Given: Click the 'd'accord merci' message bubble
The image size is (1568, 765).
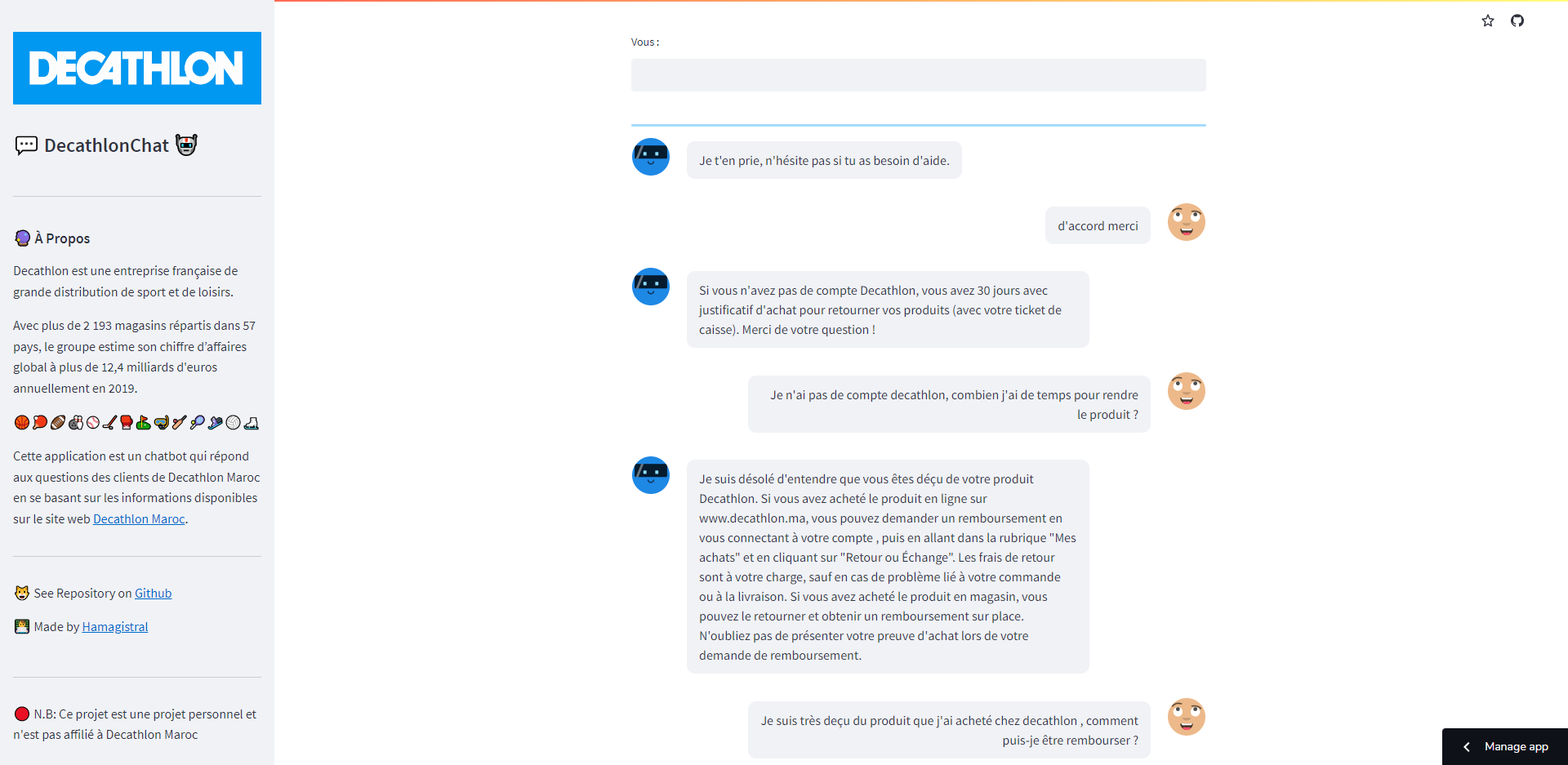Looking at the screenshot, I should [x=1098, y=225].
